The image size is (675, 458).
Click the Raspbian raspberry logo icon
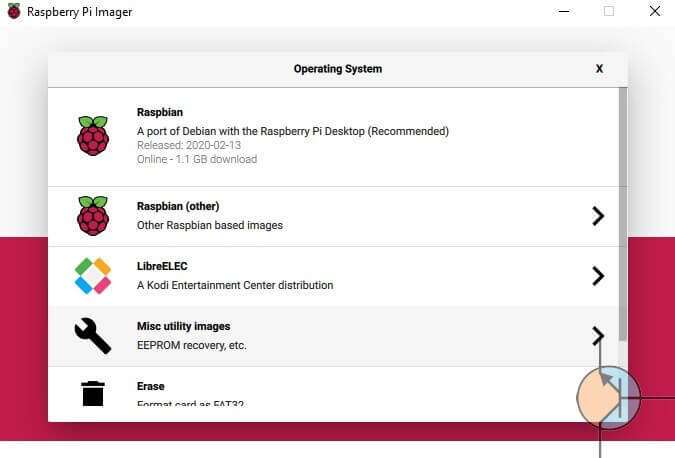click(x=93, y=136)
